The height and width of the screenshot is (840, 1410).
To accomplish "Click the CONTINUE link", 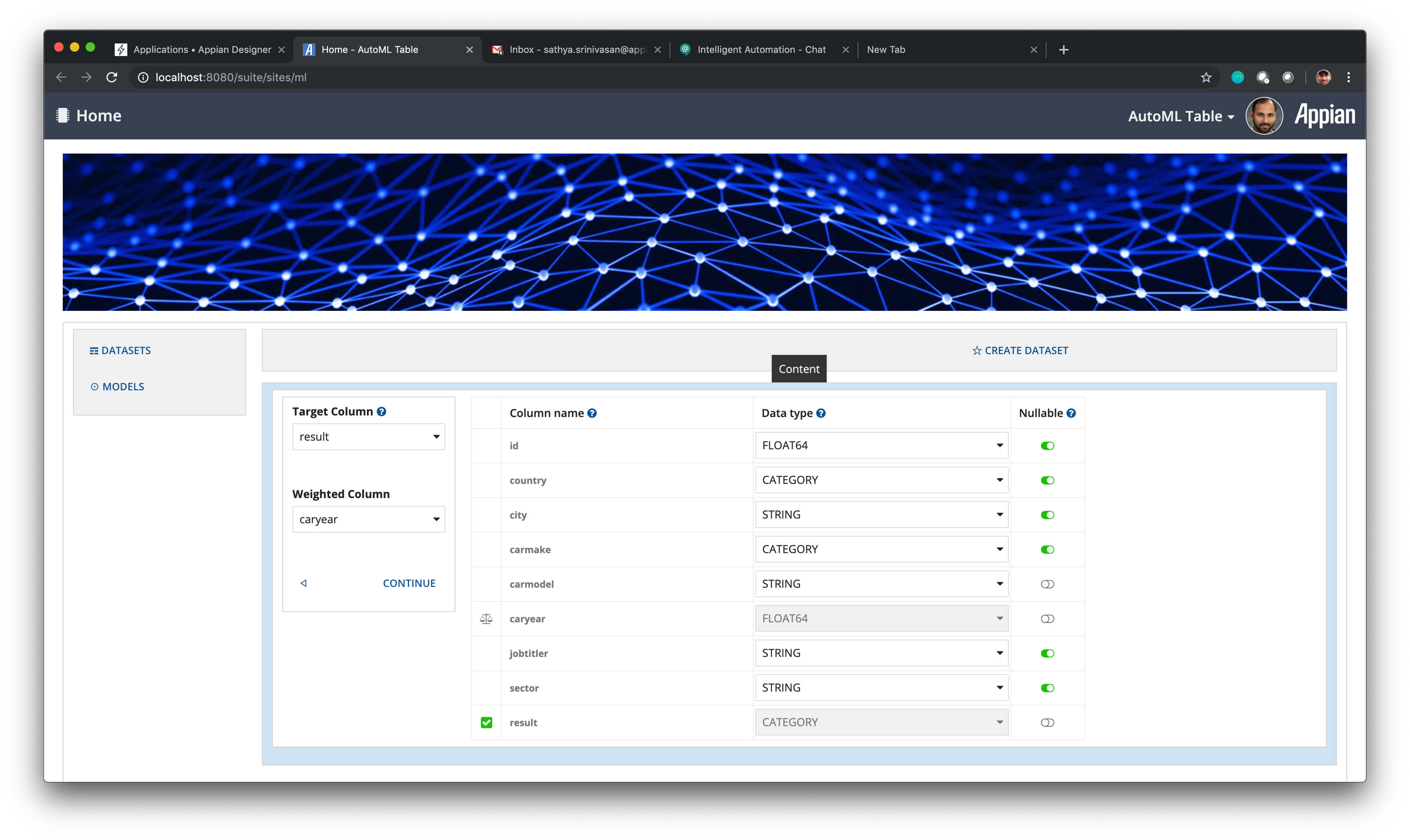I will tap(409, 583).
